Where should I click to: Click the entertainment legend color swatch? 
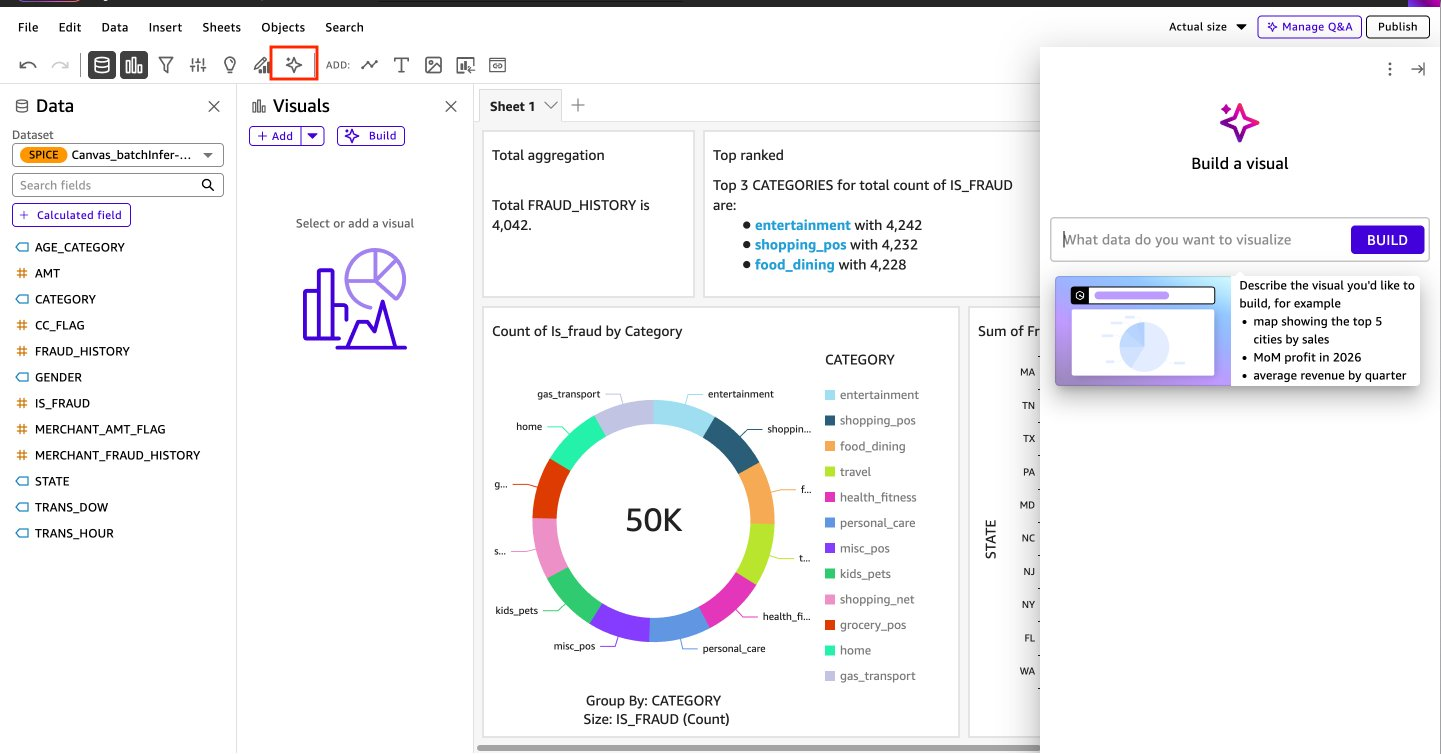point(830,395)
